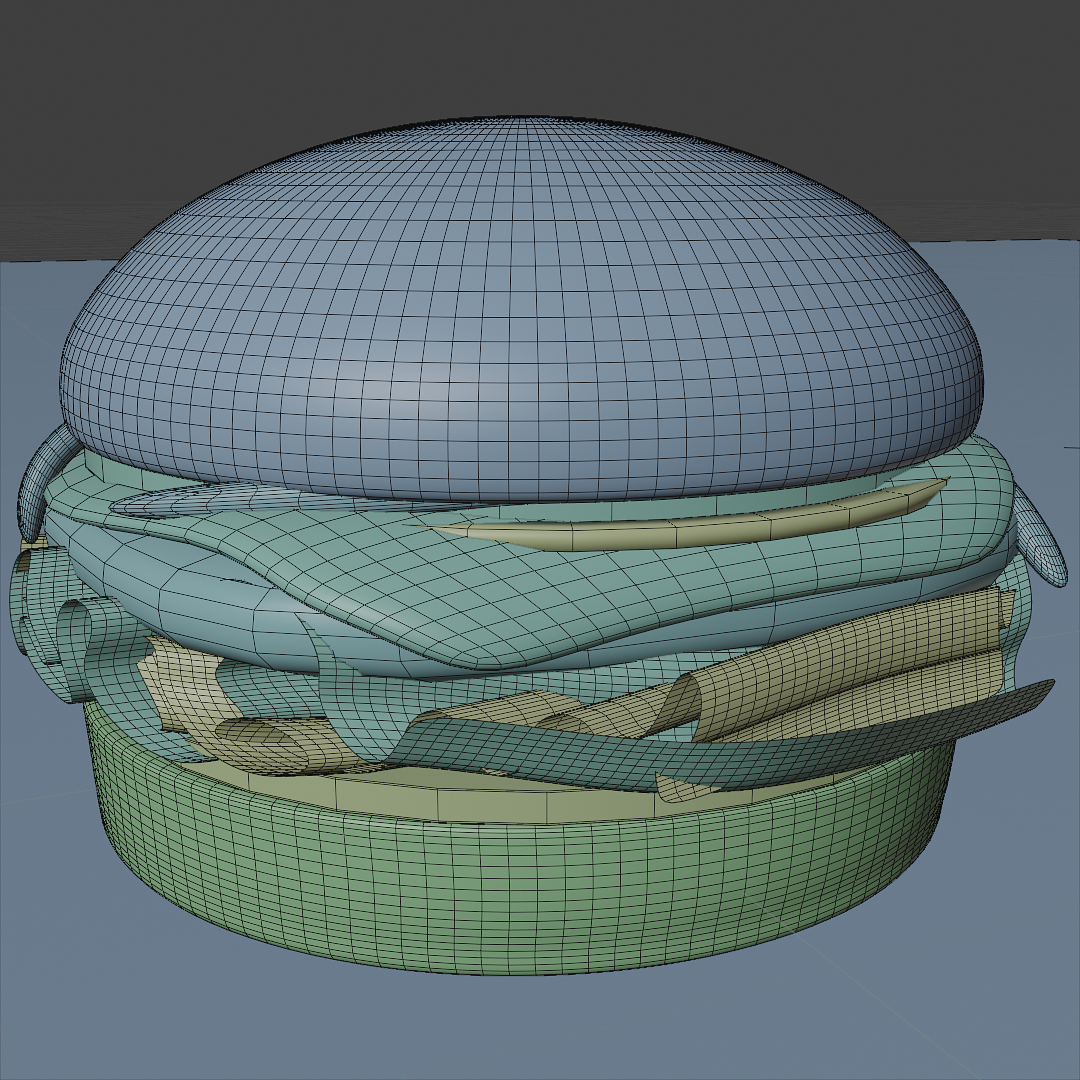Click the pale yellow disc atop bottom bun

pyautogui.click(x=450, y=800)
